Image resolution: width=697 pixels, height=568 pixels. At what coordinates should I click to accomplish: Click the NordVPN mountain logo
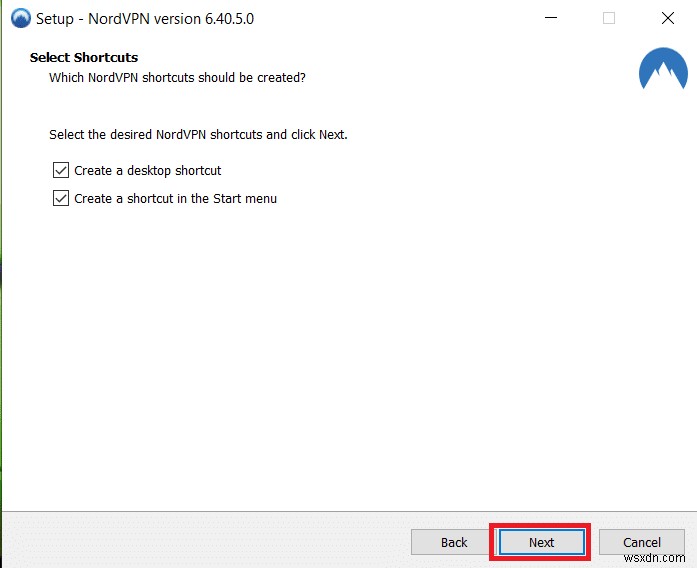pyautogui.click(x=663, y=68)
